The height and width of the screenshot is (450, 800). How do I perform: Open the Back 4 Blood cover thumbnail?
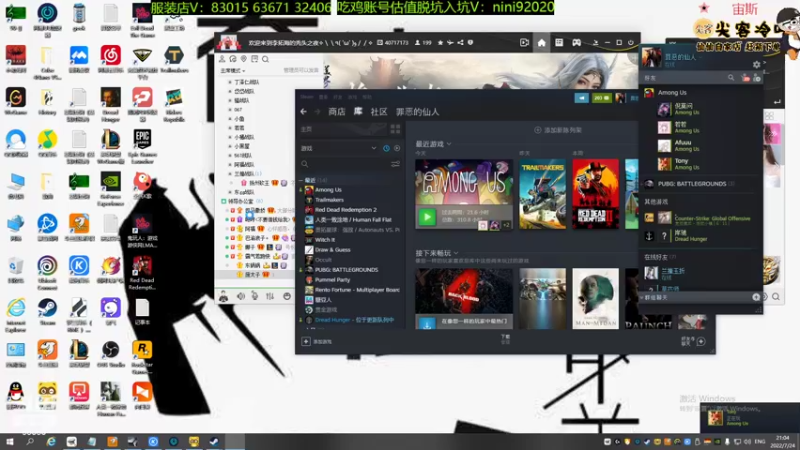(x=464, y=298)
